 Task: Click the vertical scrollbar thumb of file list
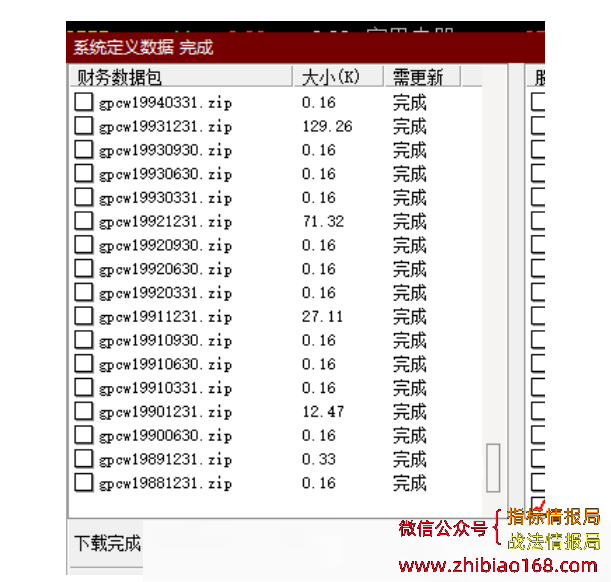tap(493, 467)
